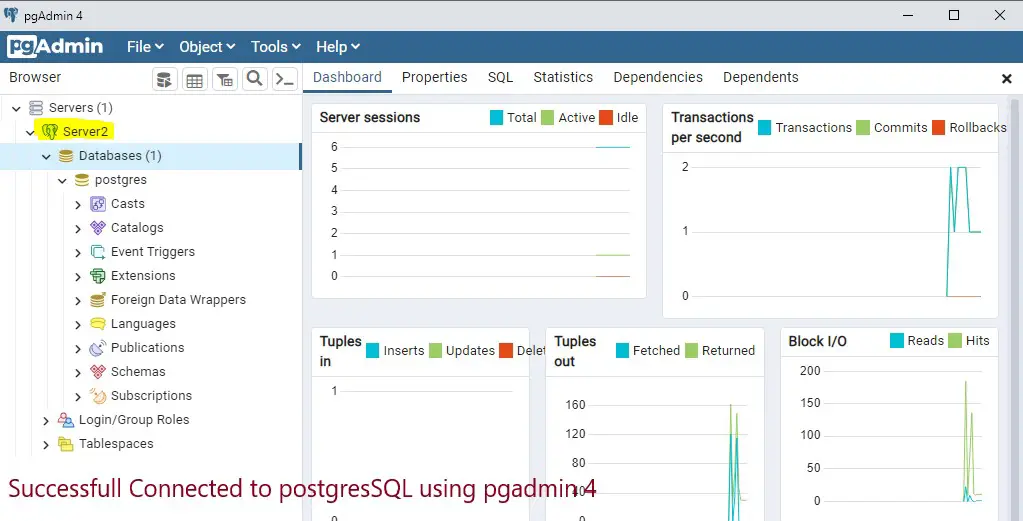Expand the Event Triggers chevron

[78, 252]
